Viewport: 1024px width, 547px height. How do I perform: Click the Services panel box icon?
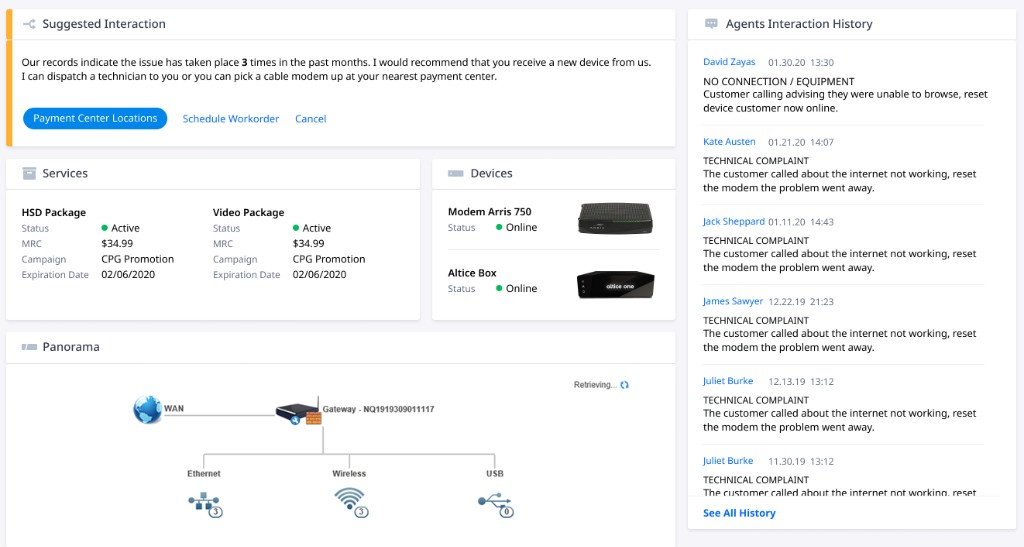pos(29,173)
